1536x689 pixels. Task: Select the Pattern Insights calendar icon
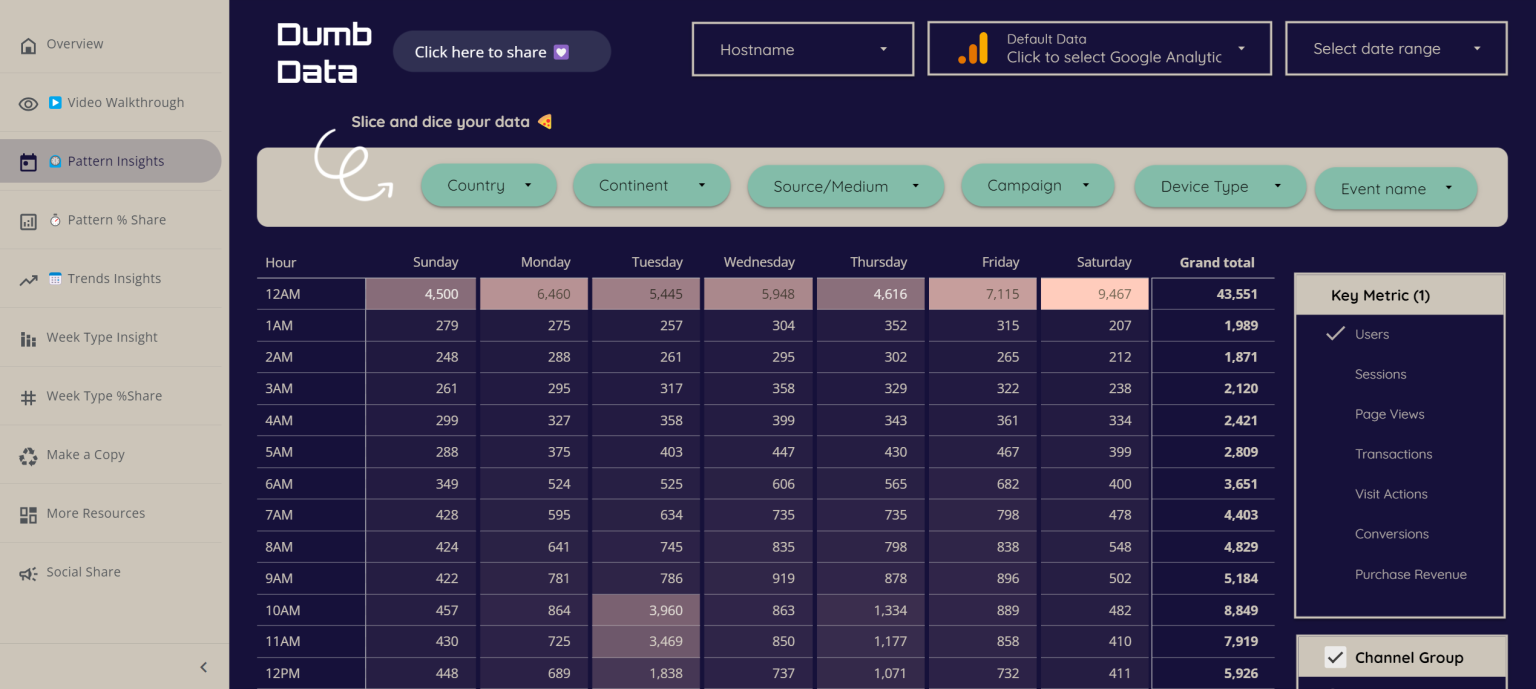(x=28, y=160)
